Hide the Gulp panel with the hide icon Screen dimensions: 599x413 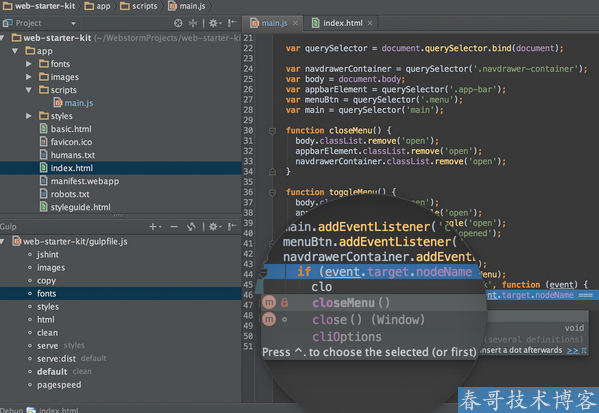point(232,227)
